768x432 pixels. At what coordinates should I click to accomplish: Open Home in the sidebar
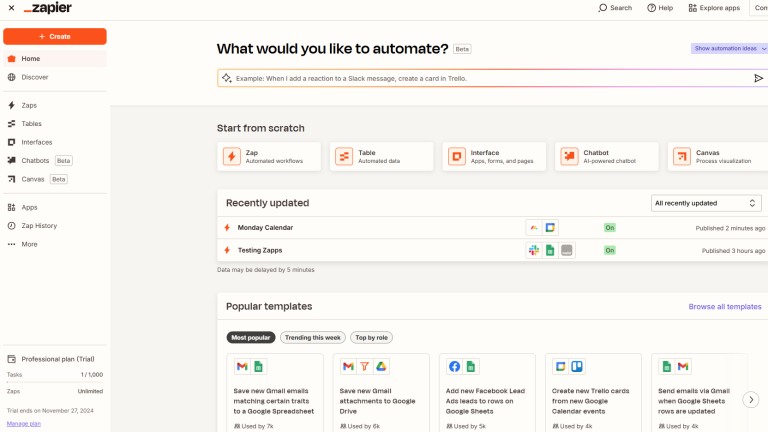point(55,59)
